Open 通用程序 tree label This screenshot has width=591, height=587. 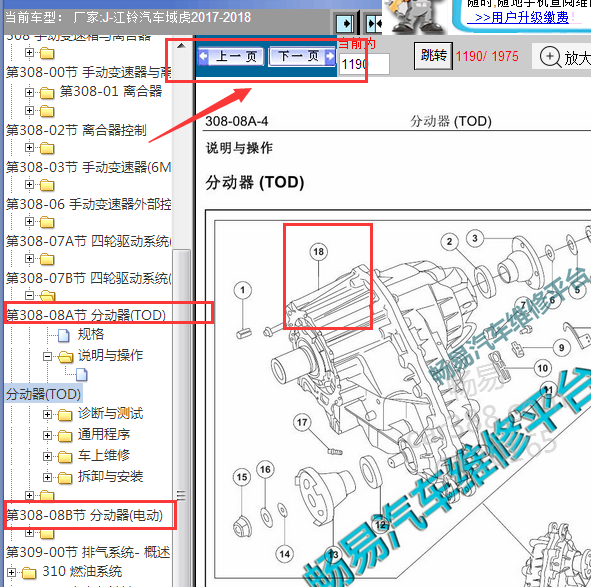(x=104, y=435)
